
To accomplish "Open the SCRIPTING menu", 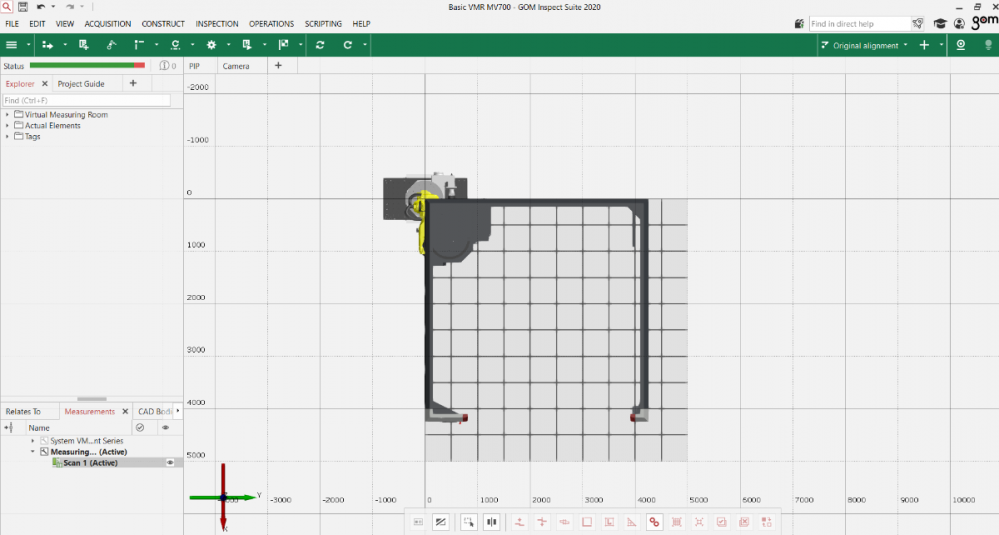I will (x=323, y=24).
